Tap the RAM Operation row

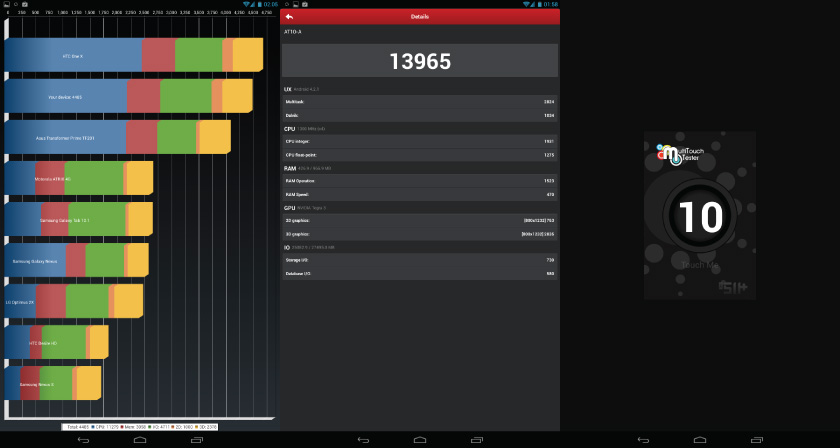(420, 181)
